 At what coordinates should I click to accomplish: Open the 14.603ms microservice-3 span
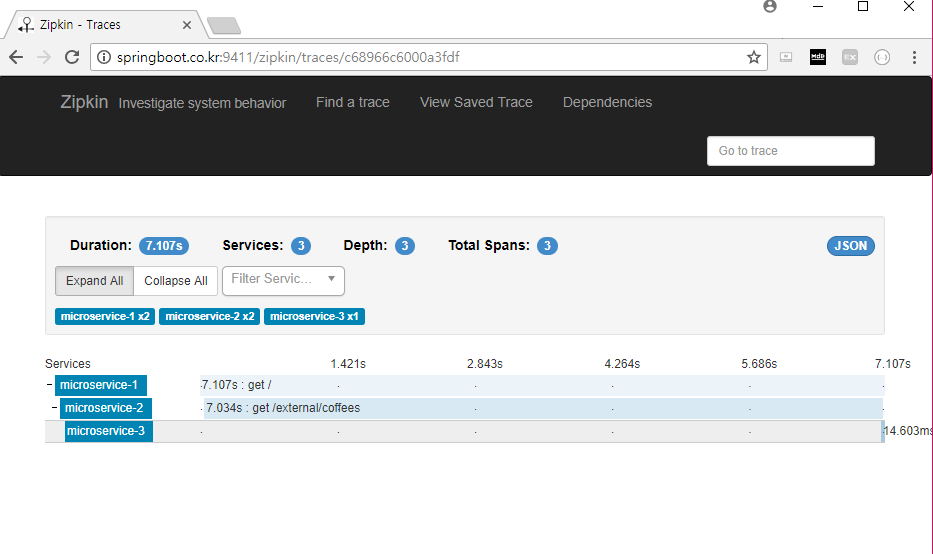point(883,431)
